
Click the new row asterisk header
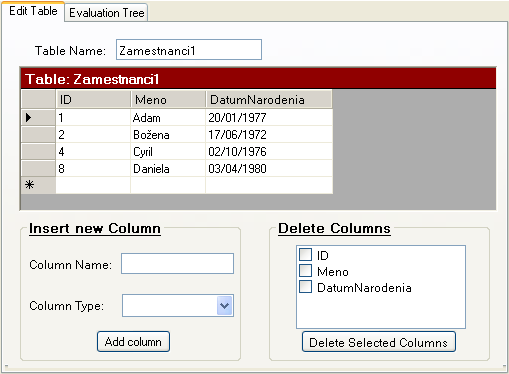[x=38, y=185]
